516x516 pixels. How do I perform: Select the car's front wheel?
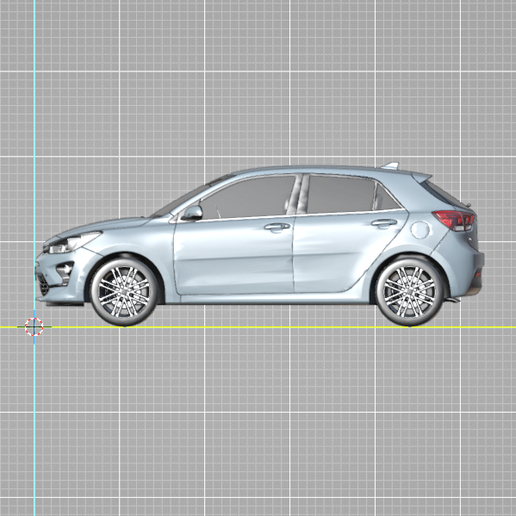coord(124,292)
